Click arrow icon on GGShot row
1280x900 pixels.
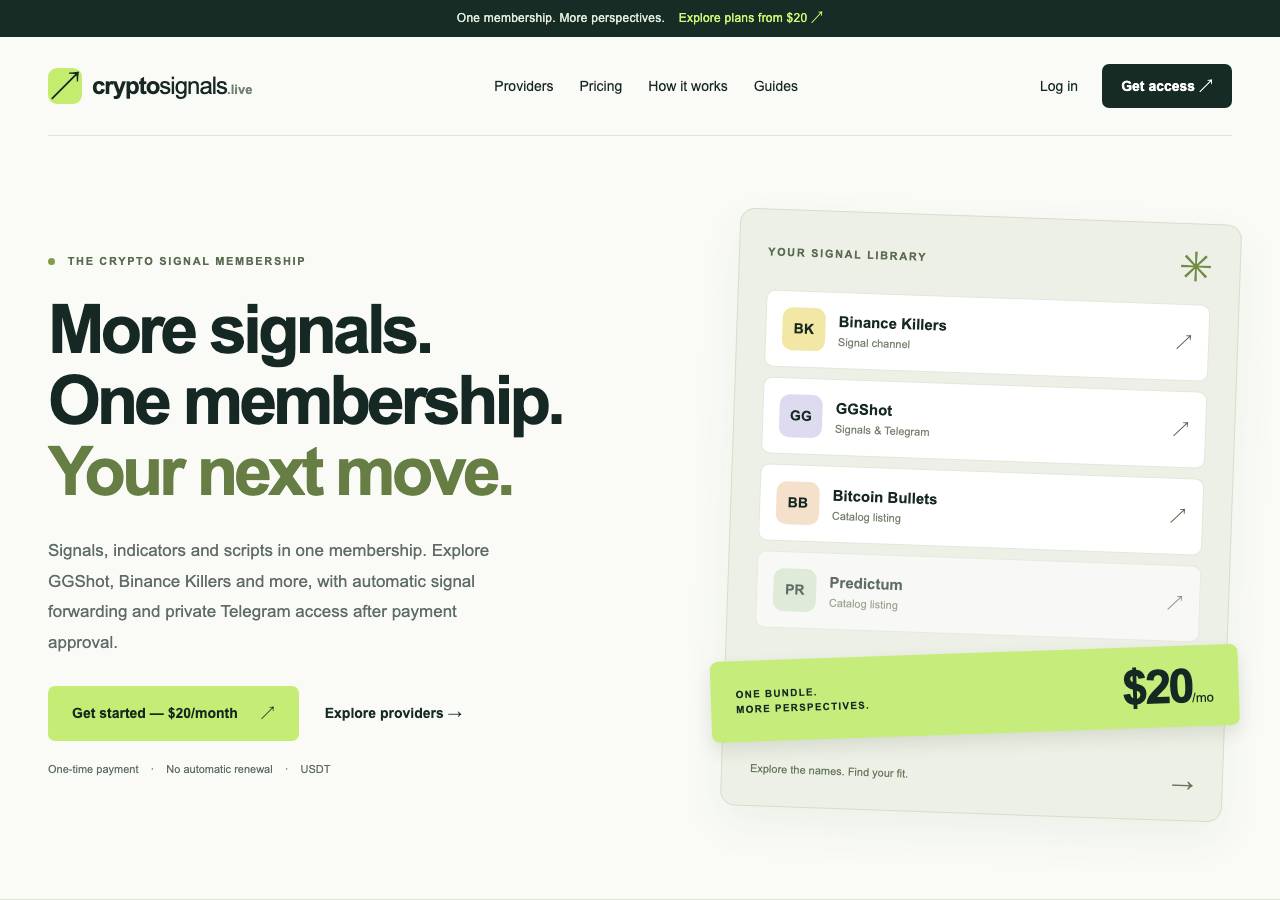(1180, 429)
